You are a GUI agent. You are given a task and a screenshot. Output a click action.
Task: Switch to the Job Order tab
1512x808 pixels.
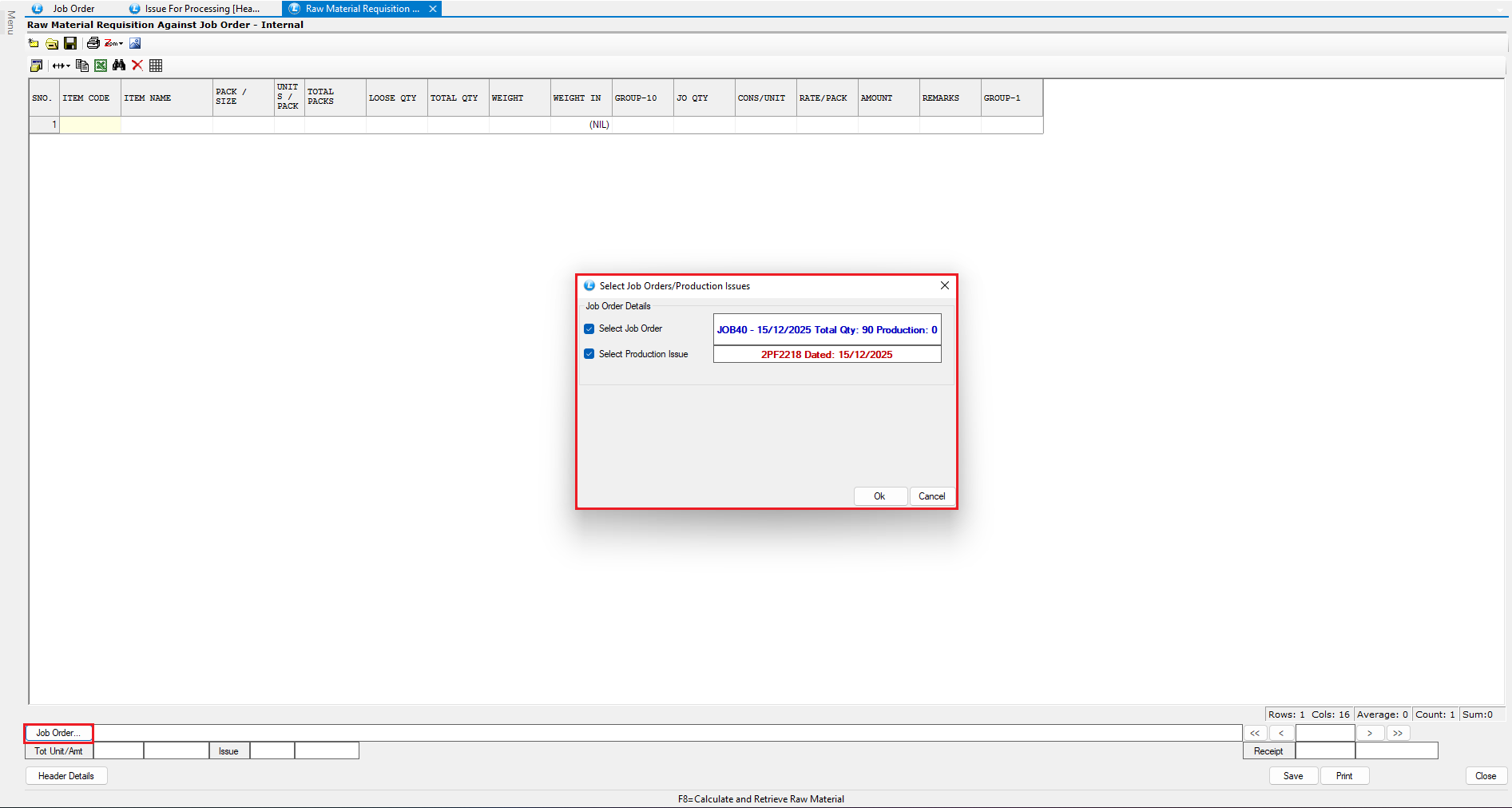pyautogui.click(x=73, y=9)
